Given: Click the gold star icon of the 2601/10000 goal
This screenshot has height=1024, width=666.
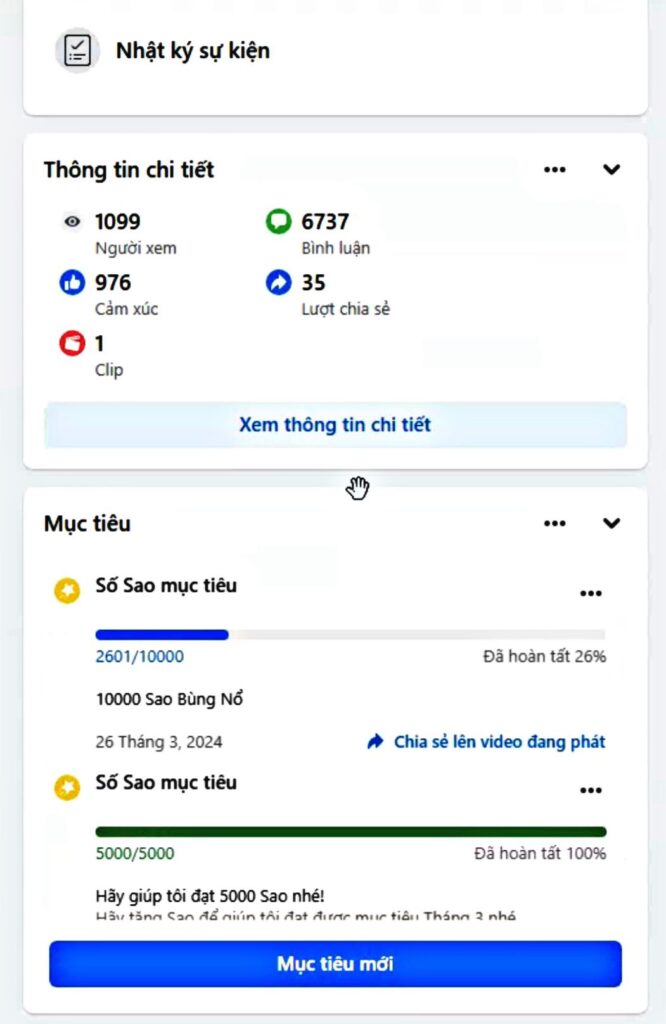Looking at the screenshot, I should click(x=67, y=591).
